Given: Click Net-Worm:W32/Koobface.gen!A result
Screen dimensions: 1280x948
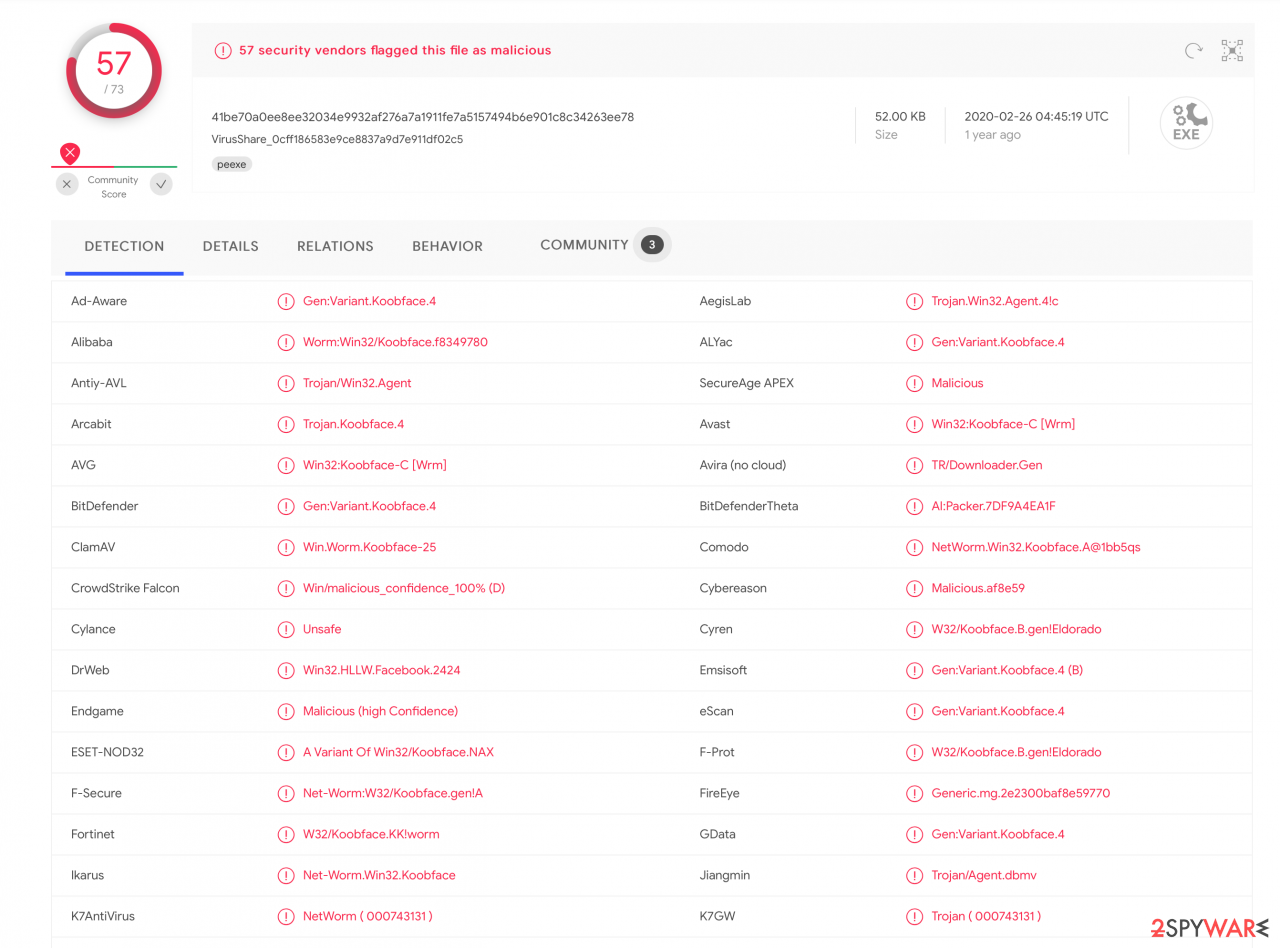Looking at the screenshot, I should coord(393,793).
